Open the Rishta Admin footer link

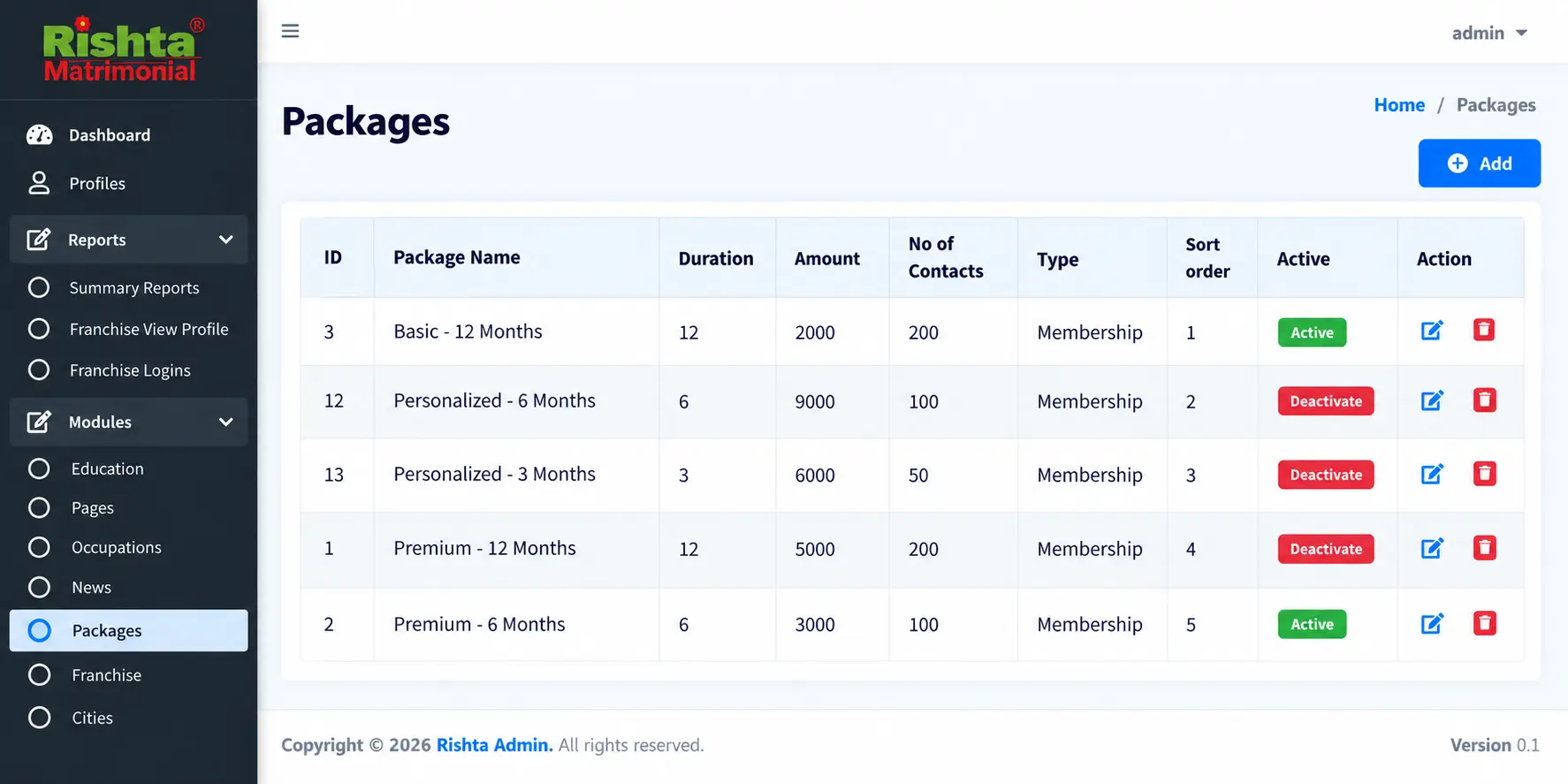[494, 744]
